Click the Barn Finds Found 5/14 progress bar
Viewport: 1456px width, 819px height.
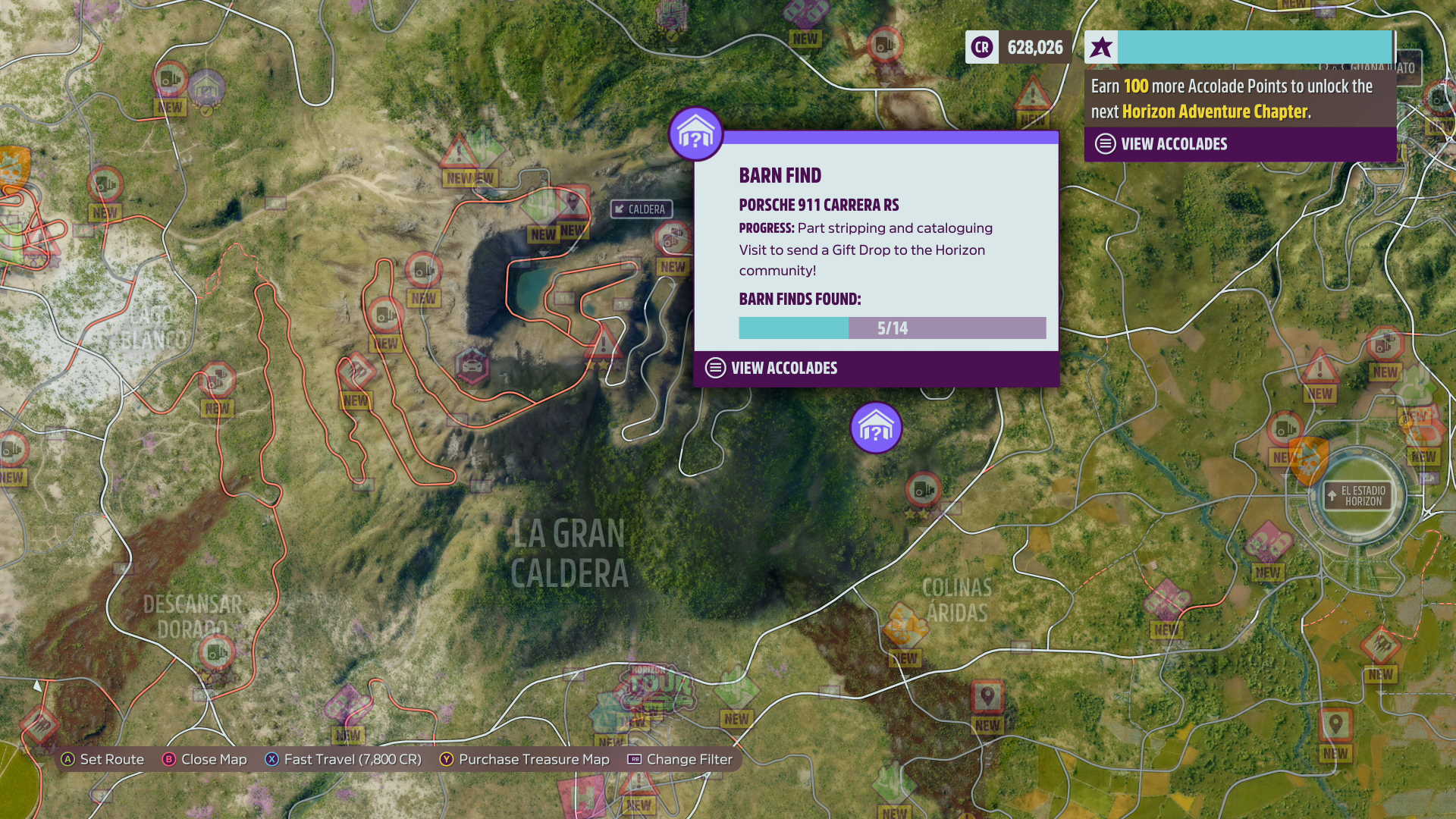(892, 328)
